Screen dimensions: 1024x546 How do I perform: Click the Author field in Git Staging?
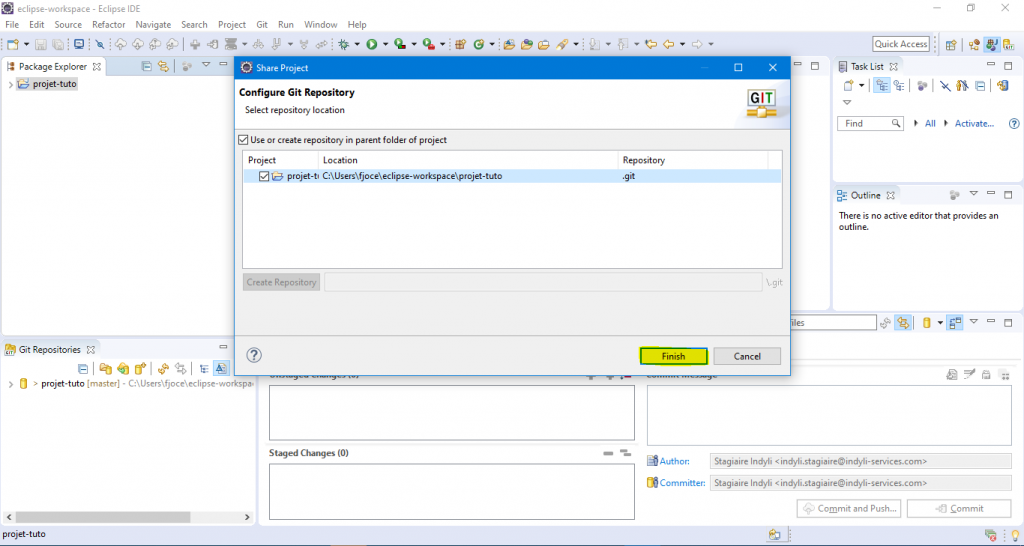pos(860,461)
